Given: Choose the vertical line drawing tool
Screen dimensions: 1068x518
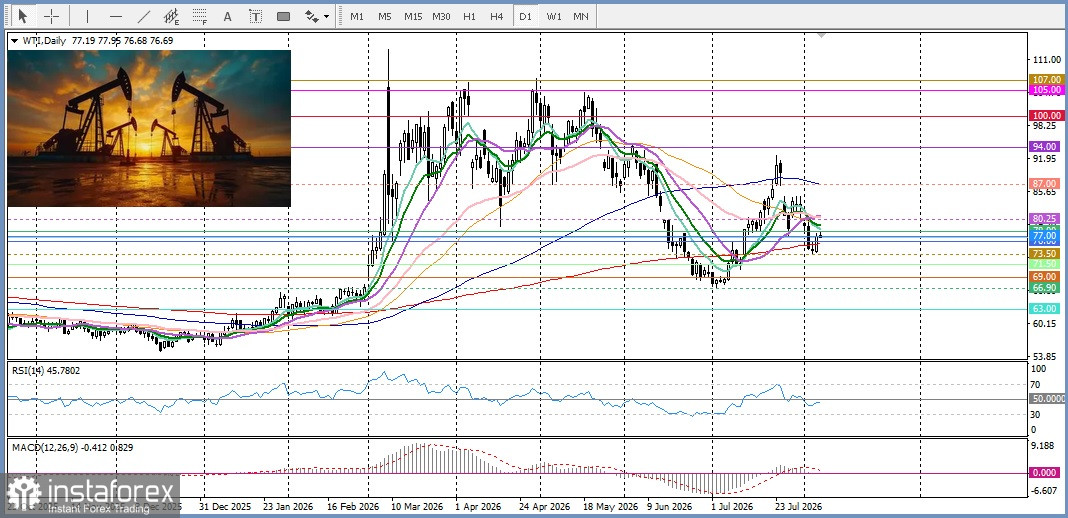Looking at the screenshot, I should [87, 16].
